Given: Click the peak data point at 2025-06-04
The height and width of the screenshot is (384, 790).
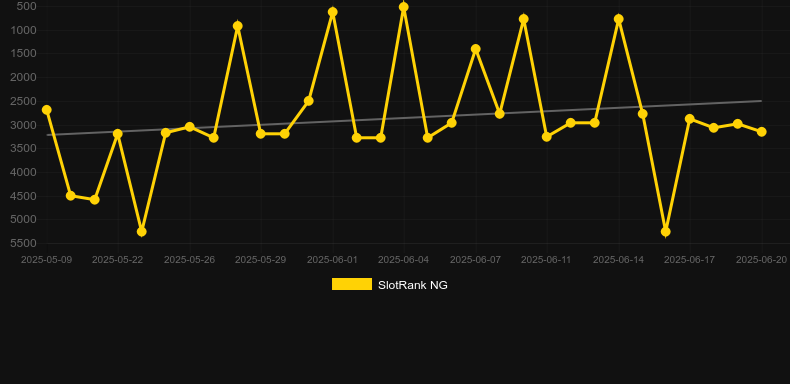Looking at the screenshot, I should [x=404, y=7].
